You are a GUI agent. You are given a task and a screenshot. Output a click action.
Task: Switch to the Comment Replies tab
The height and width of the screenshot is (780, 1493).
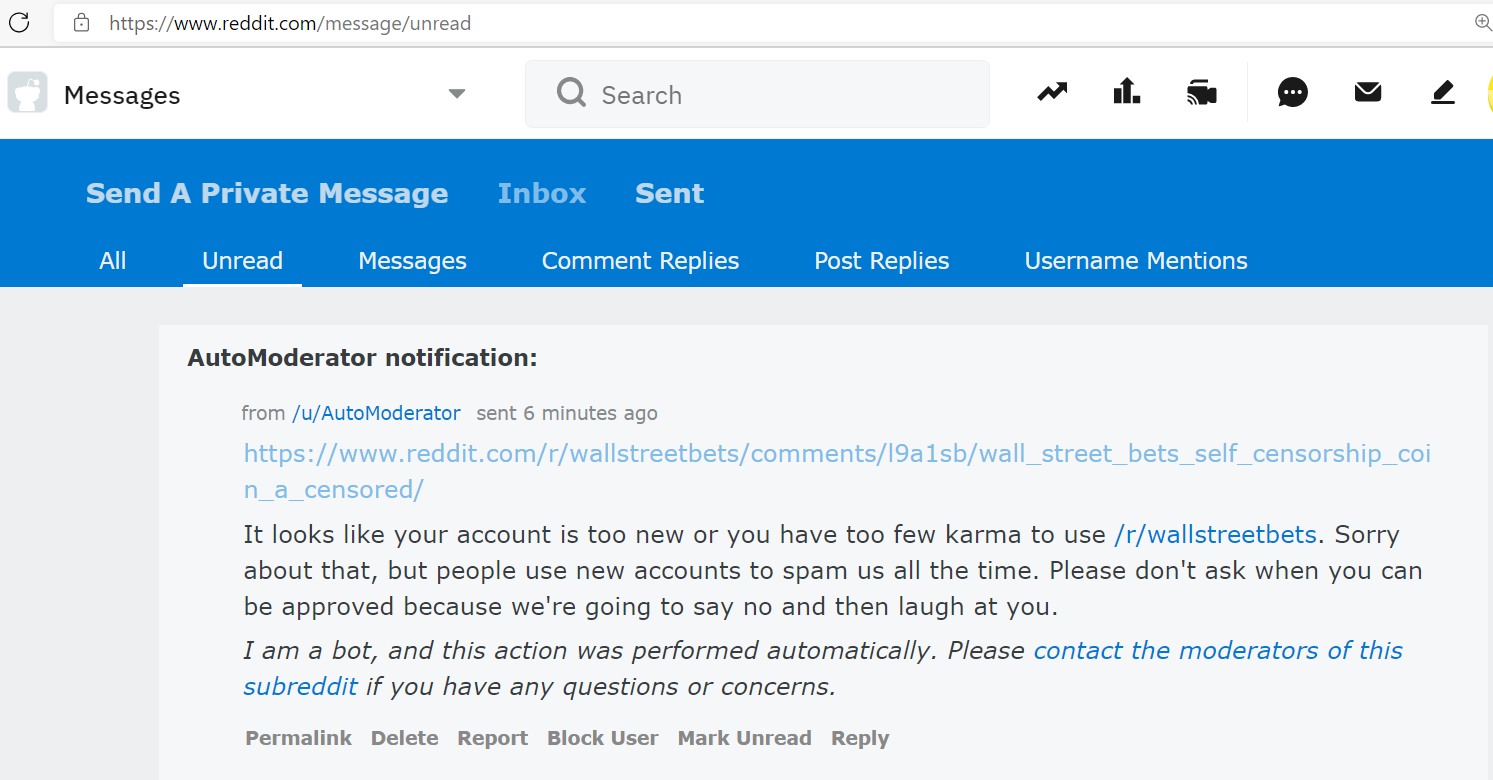640,261
